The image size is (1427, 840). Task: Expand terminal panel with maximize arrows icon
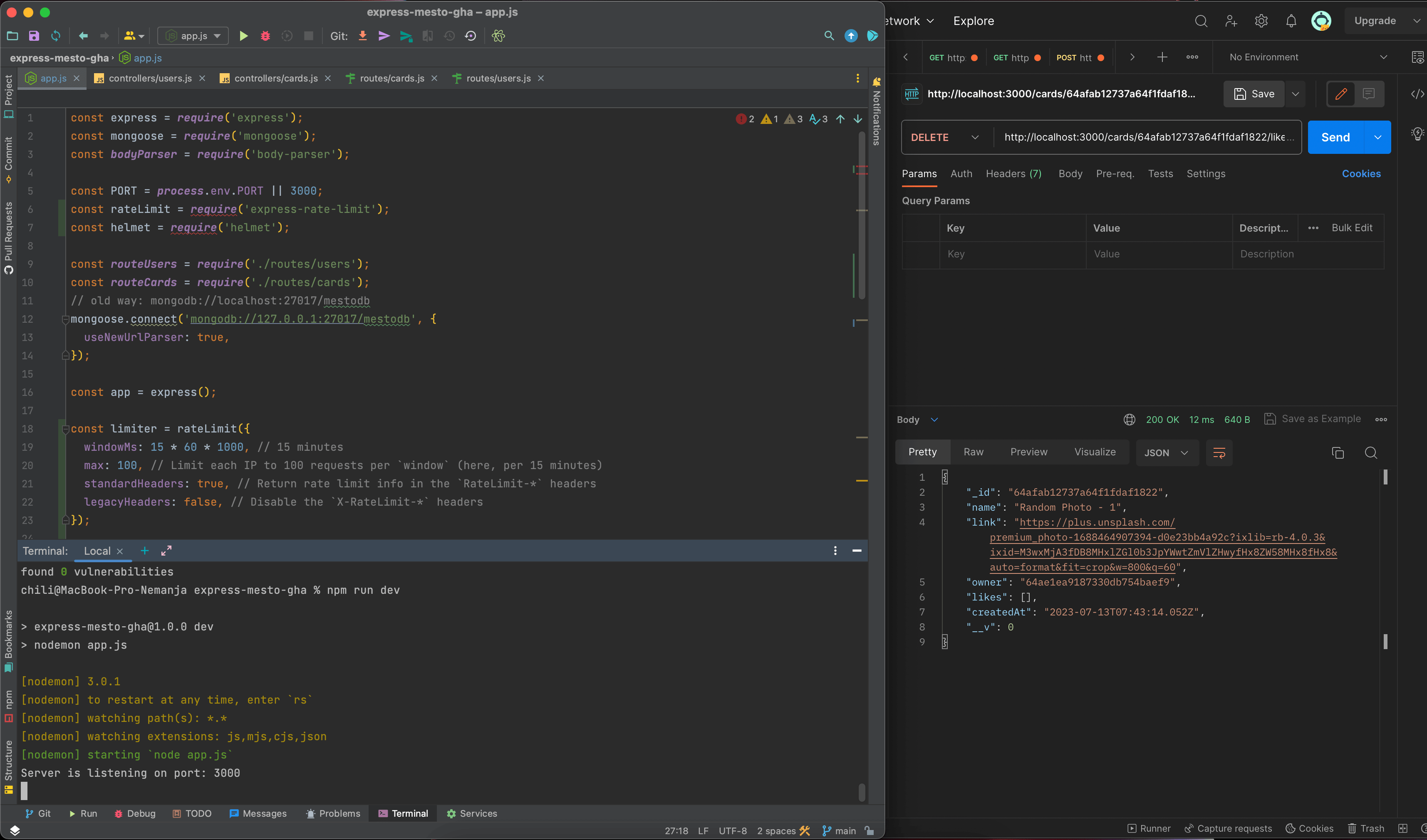click(166, 551)
